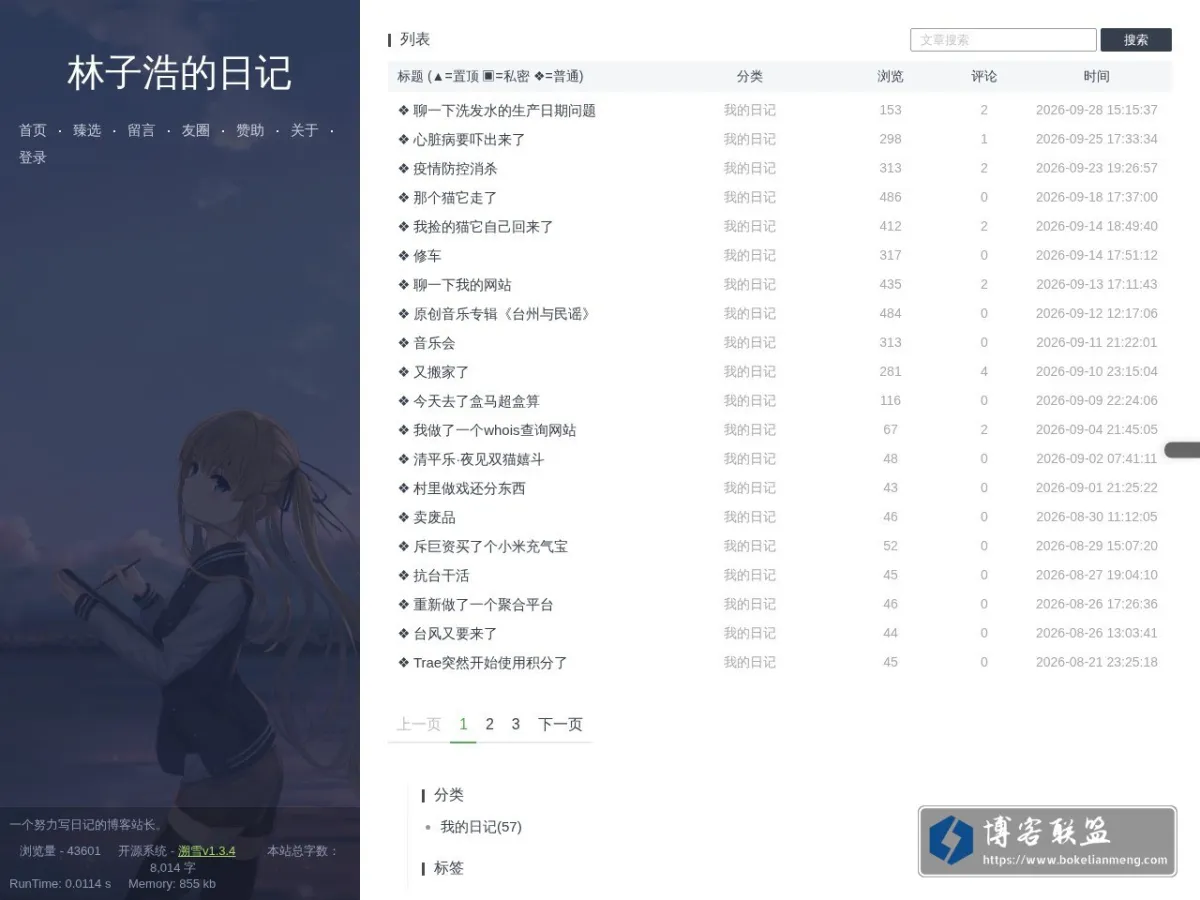Open the 关于 page
The image size is (1200, 900).
point(304,130)
